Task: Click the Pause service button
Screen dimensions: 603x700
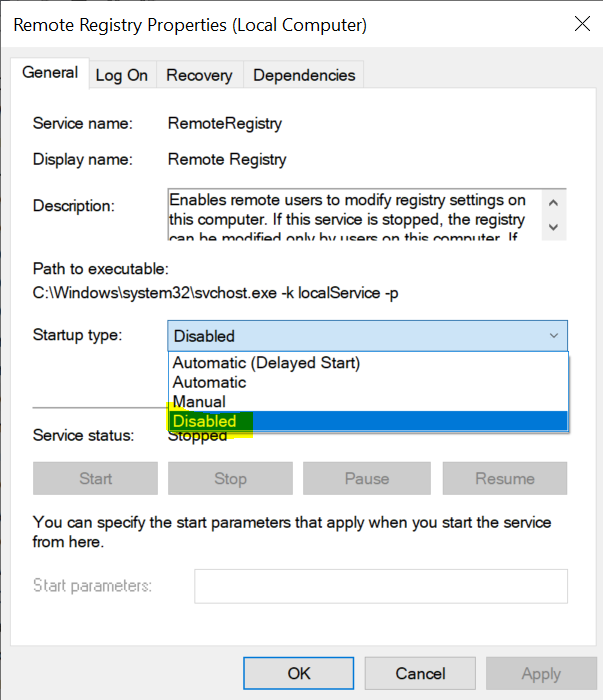Action: coord(366,478)
